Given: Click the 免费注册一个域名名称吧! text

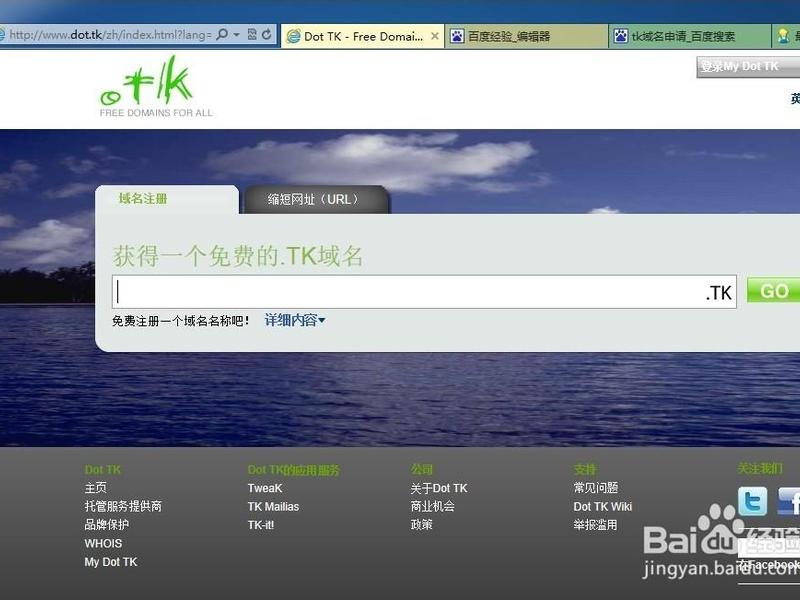Looking at the screenshot, I should (181, 321).
